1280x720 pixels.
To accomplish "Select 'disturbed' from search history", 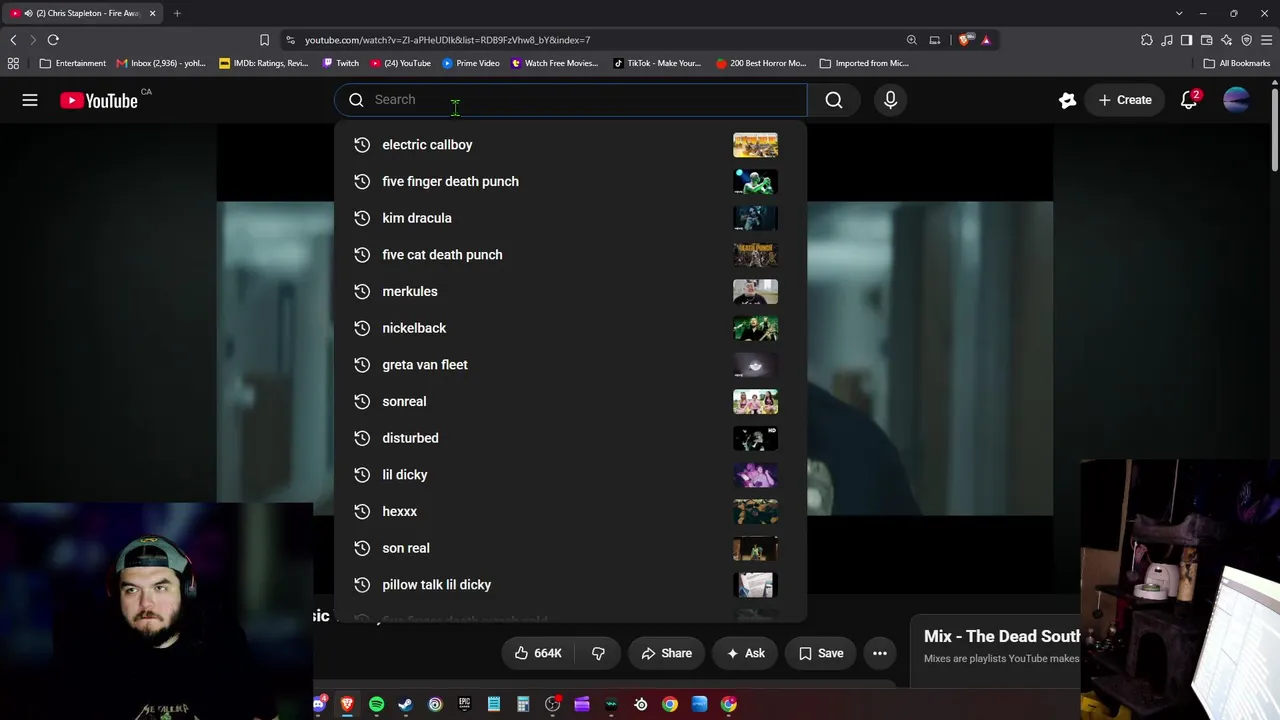I will [x=571, y=438].
